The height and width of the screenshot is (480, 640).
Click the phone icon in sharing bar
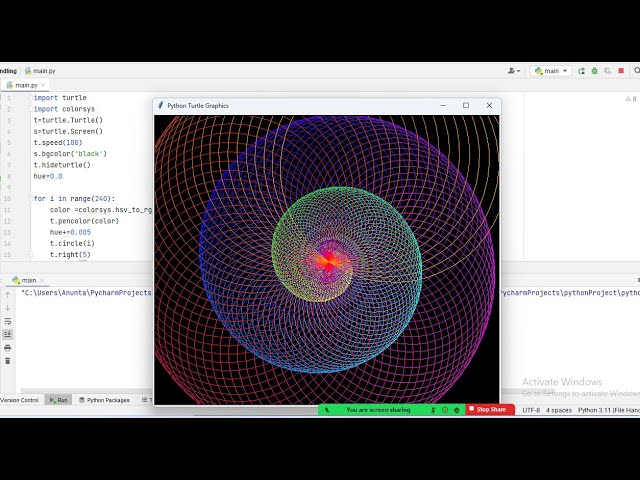coord(327,410)
